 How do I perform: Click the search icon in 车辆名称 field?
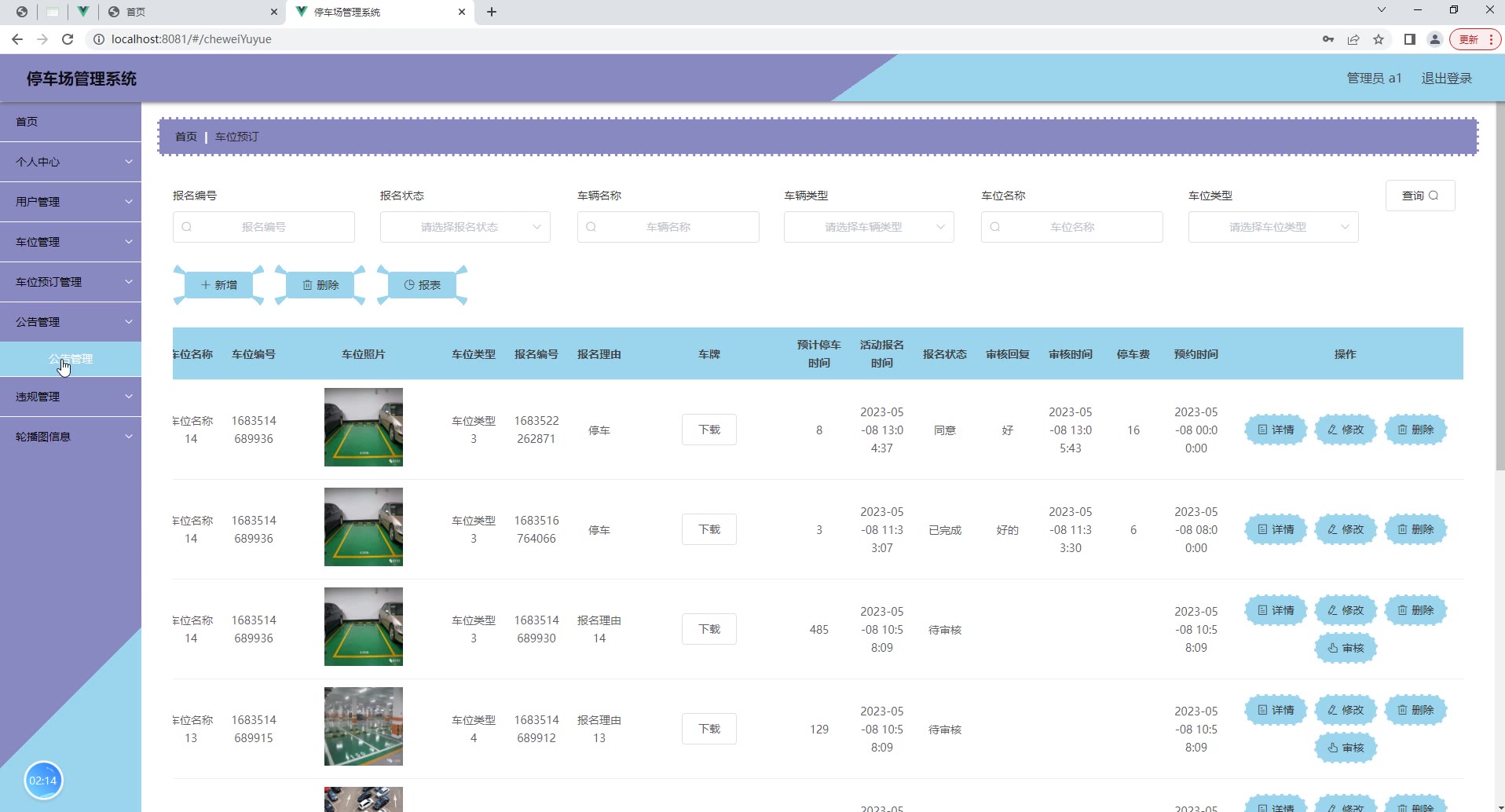(x=591, y=227)
